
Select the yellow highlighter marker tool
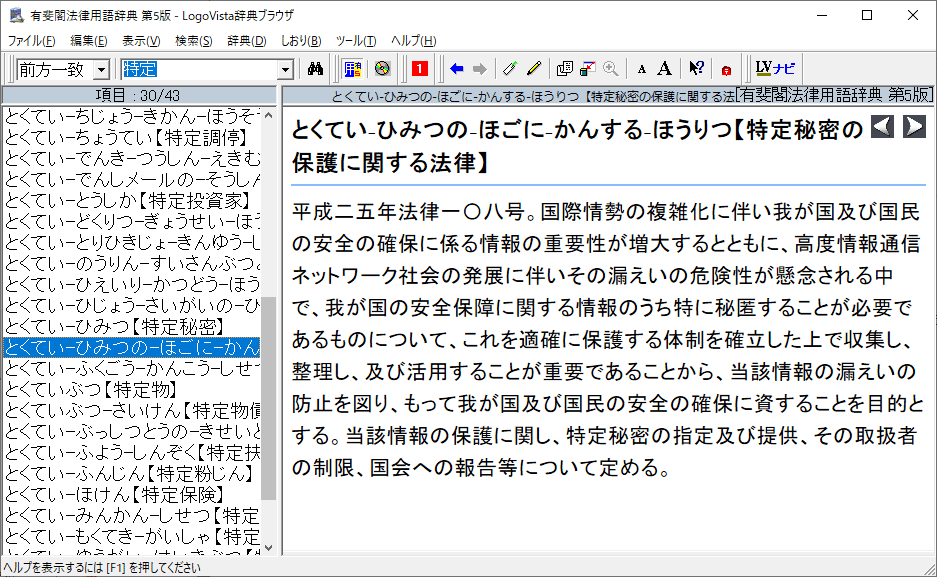coord(534,69)
